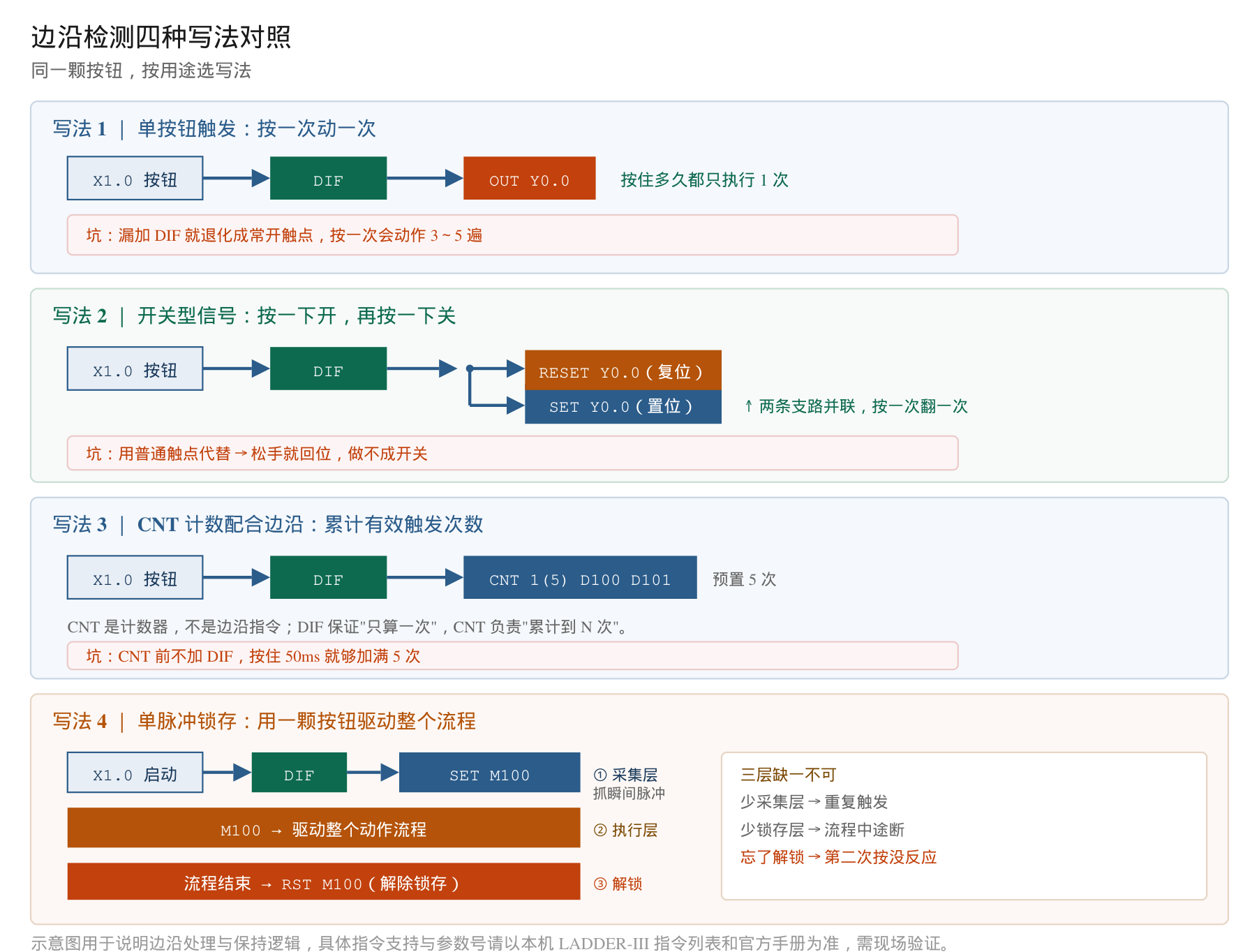Click heading 写法 1 单按钮触发
The height and width of the screenshot is (952, 1259).
(x=214, y=128)
